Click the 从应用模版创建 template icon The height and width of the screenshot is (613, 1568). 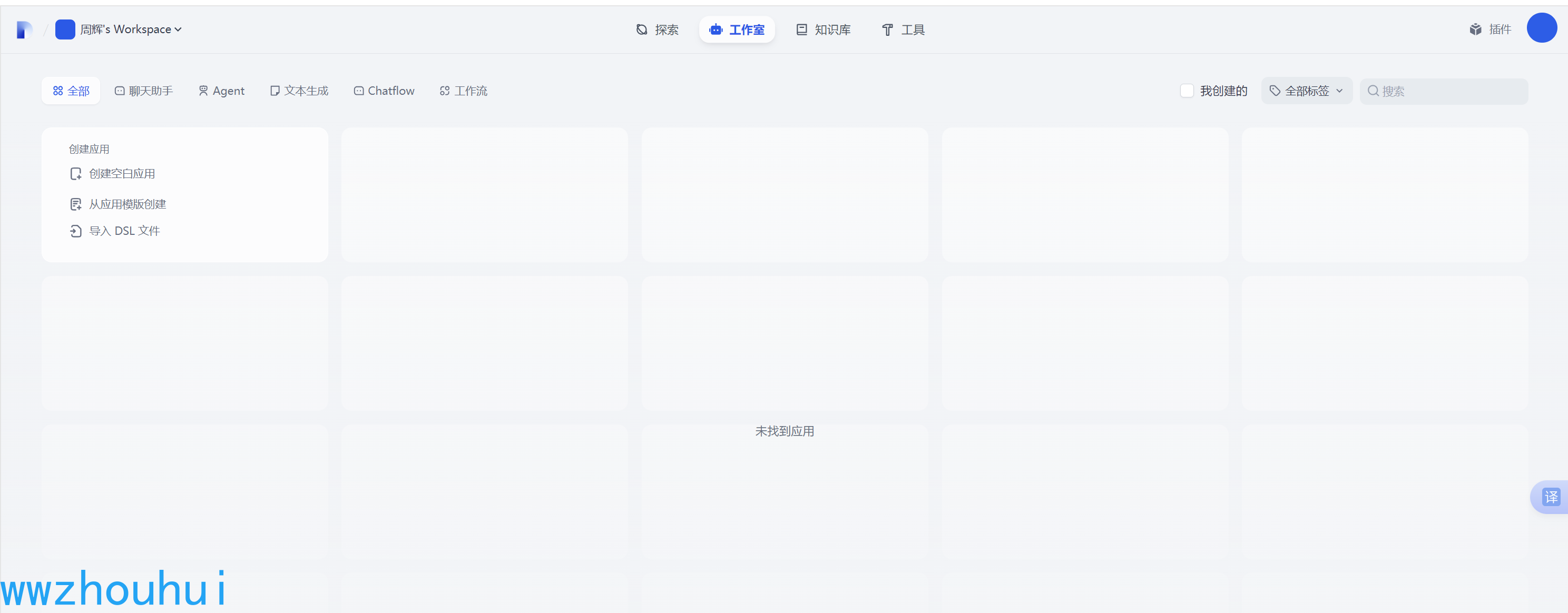[75, 204]
